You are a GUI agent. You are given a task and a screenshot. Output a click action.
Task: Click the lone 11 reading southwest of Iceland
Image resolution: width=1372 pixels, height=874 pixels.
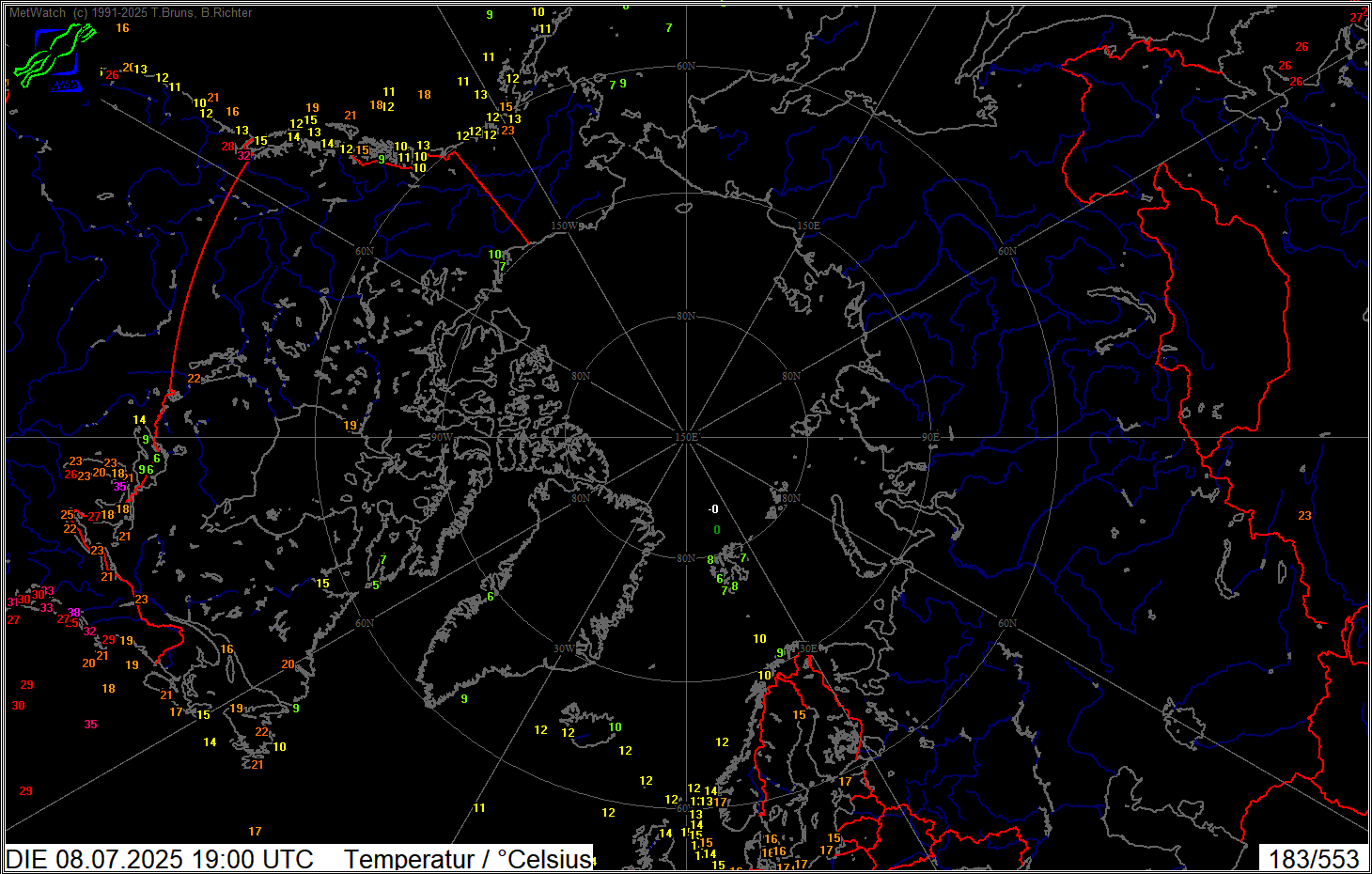point(479,808)
